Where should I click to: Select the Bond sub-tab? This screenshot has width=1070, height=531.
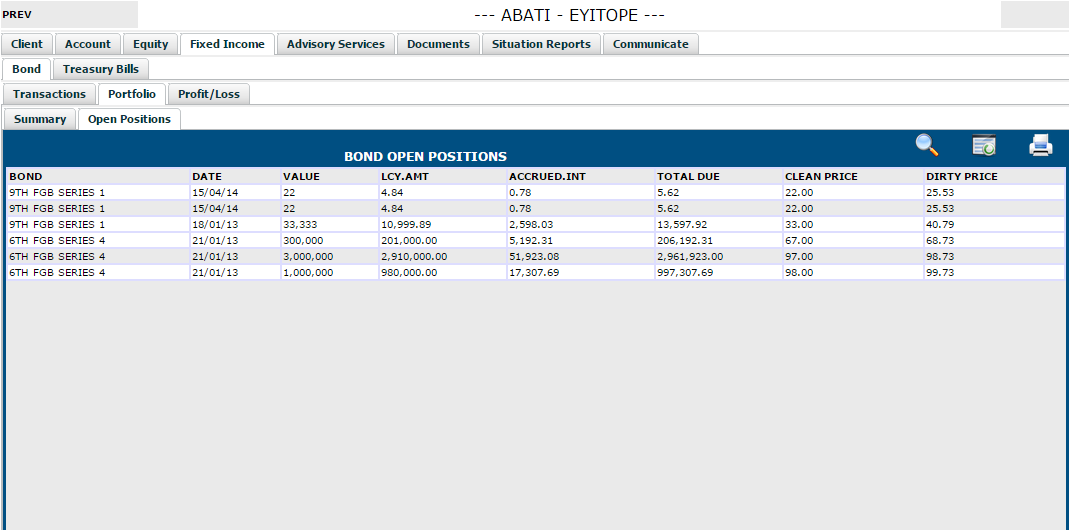pyautogui.click(x=27, y=69)
